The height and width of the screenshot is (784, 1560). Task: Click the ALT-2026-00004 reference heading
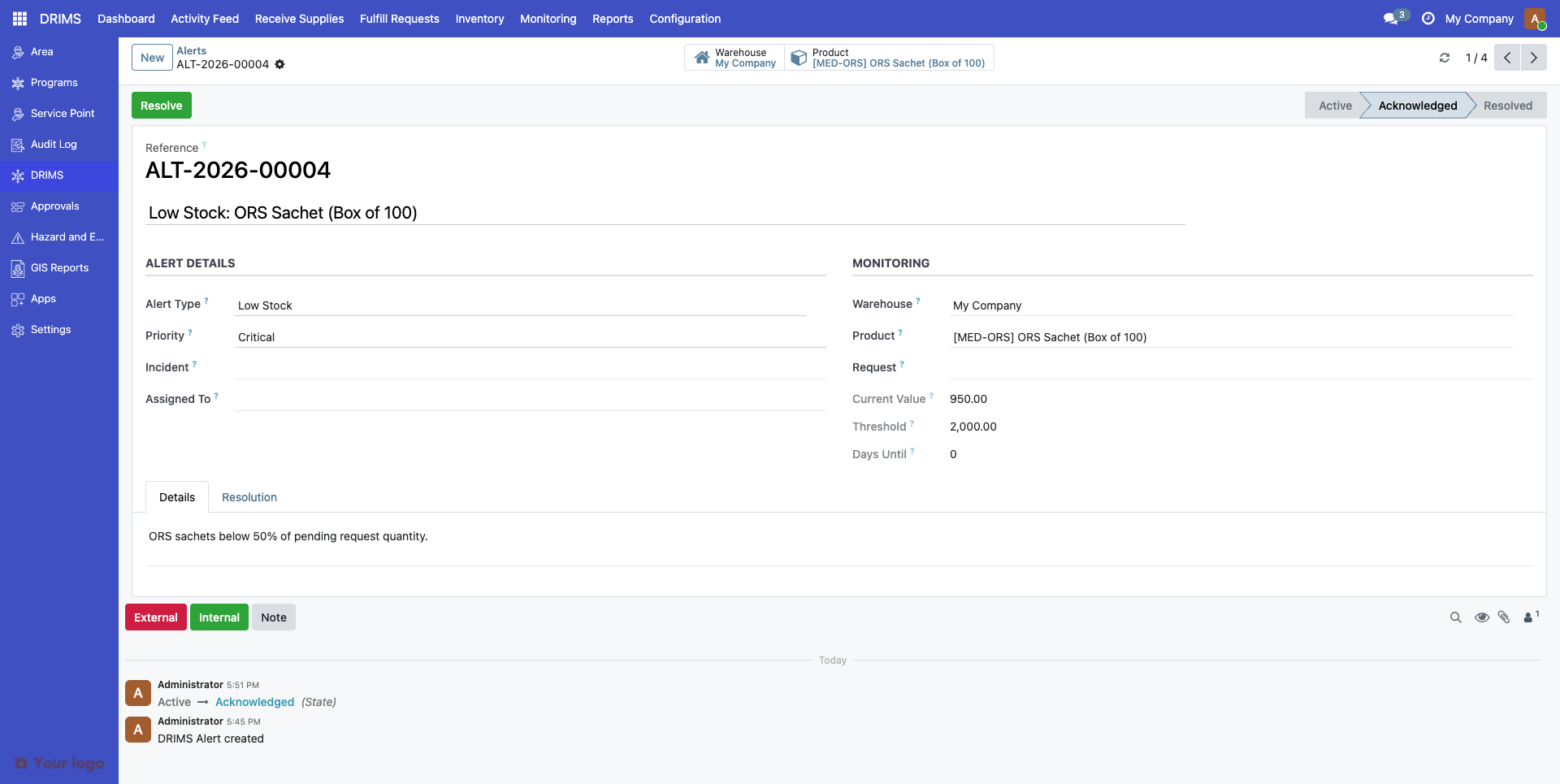(x=238, y=170)
